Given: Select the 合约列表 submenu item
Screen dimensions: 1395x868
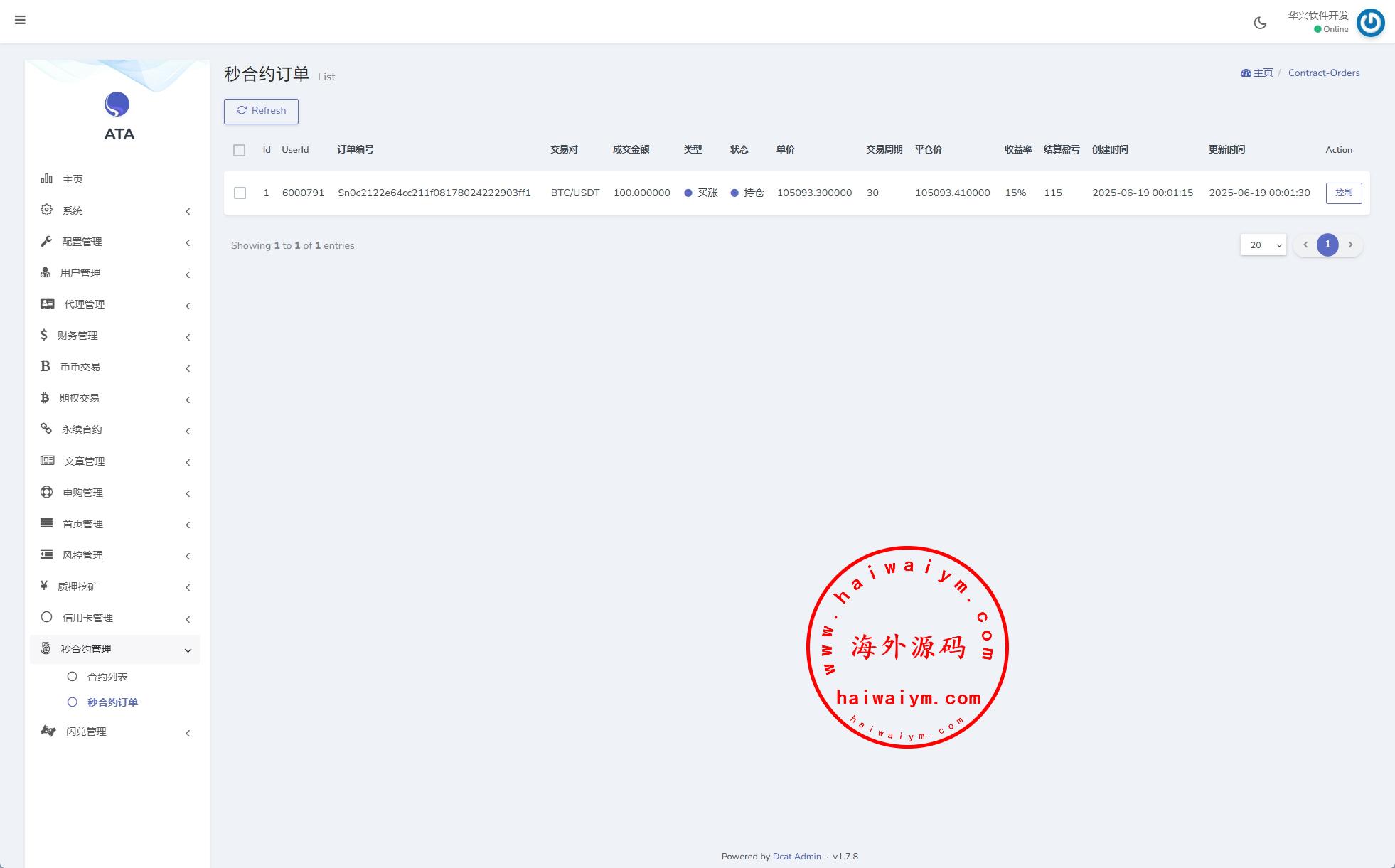Looking at the screenshot, I should tap(107, 677).
